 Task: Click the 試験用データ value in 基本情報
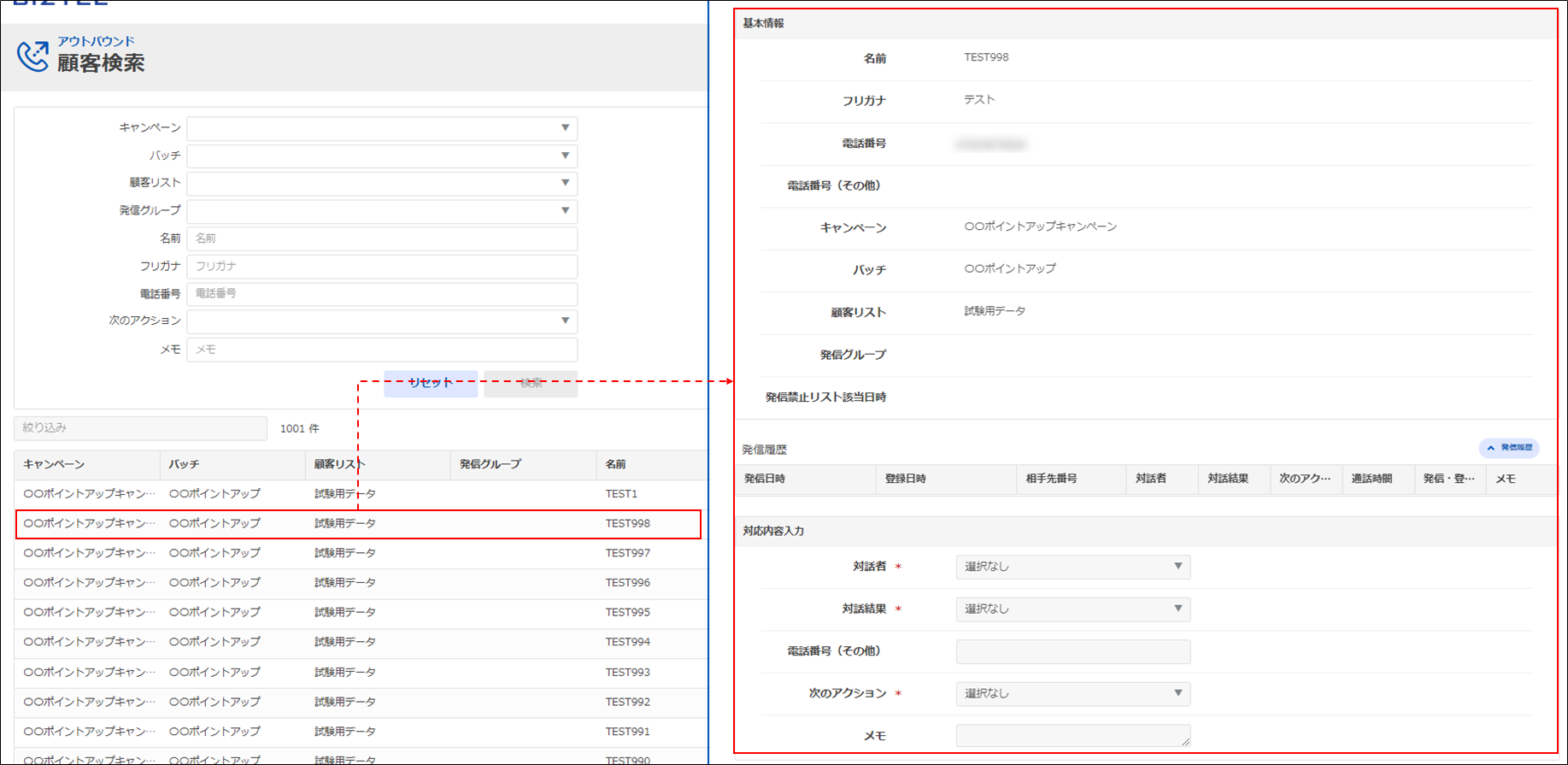[x=995, y=312]
